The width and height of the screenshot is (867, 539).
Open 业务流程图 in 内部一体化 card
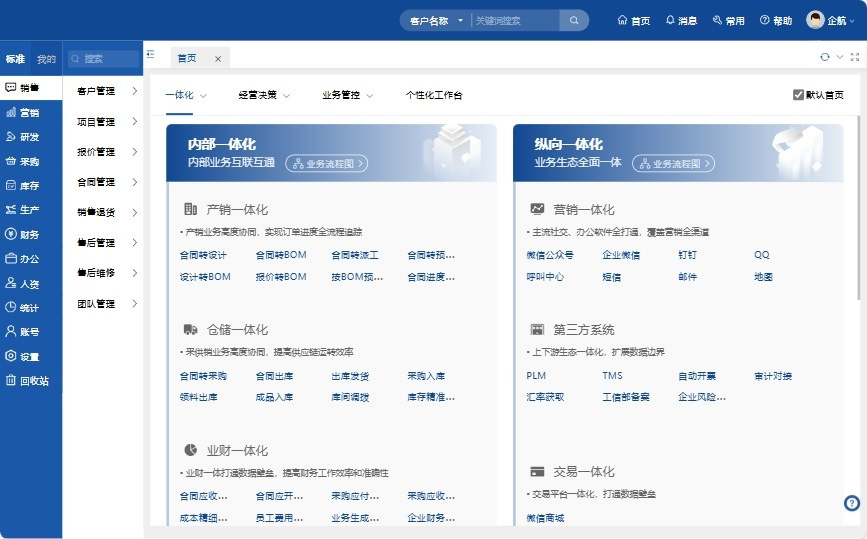point(327,164)
